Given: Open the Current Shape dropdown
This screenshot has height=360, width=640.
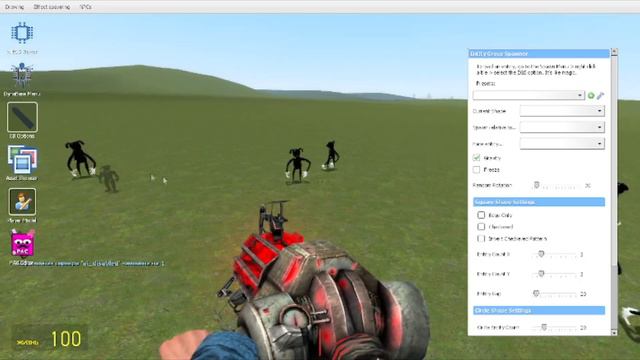Looking at the screenshot, I should [x=562, y=111].
